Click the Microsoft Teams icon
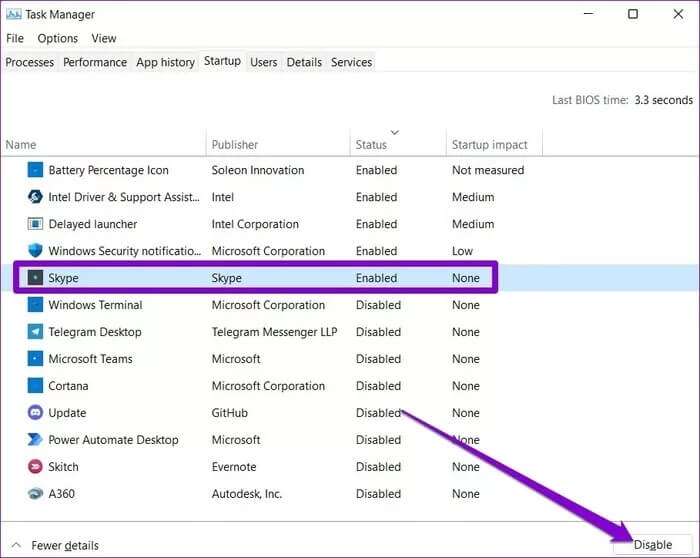700x558 pixels. click(x=35, y=358)
